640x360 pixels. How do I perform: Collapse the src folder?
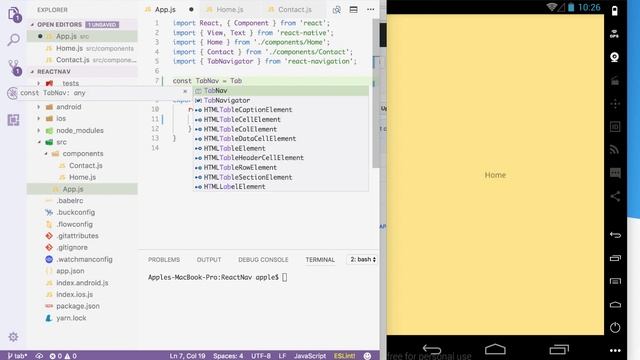click(x=39, y=142)
